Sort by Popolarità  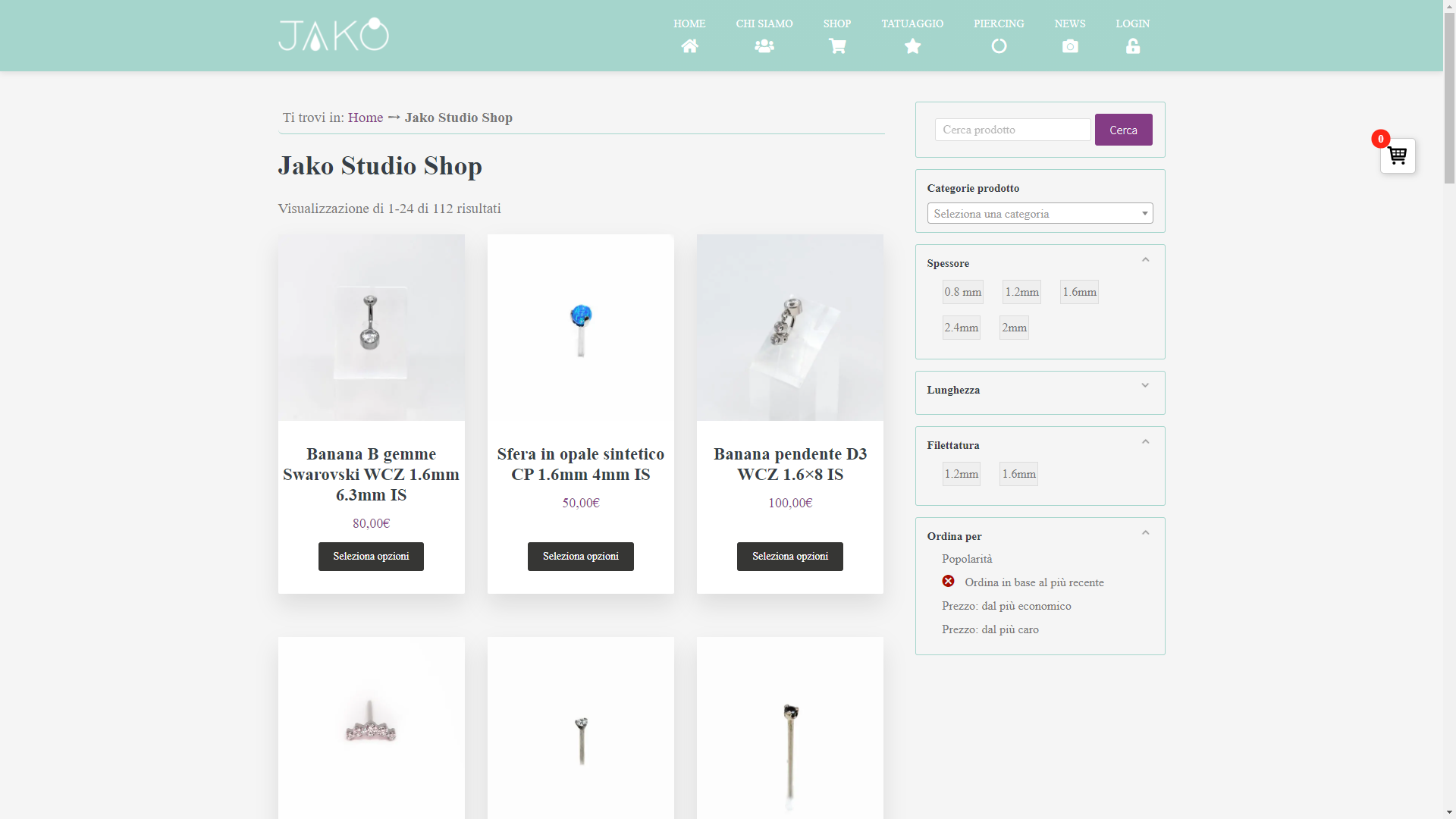[x=967, y=559]
